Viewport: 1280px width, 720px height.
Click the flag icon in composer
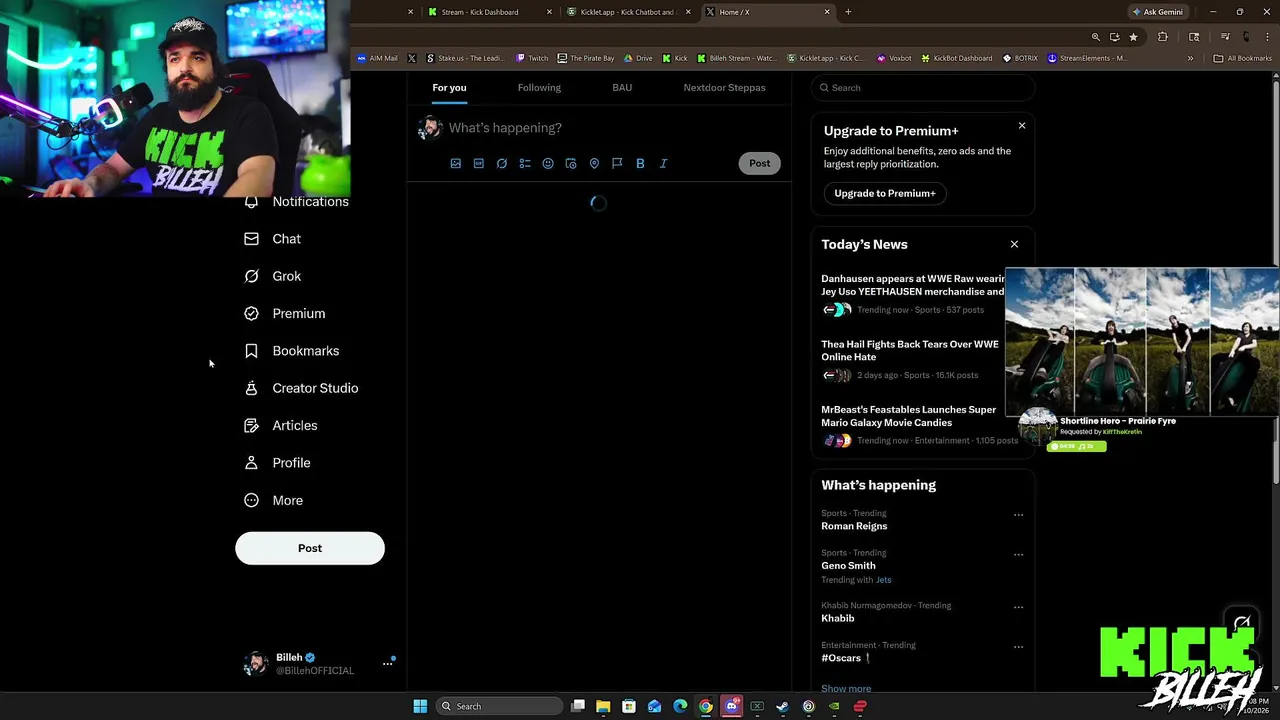[617, 163]
